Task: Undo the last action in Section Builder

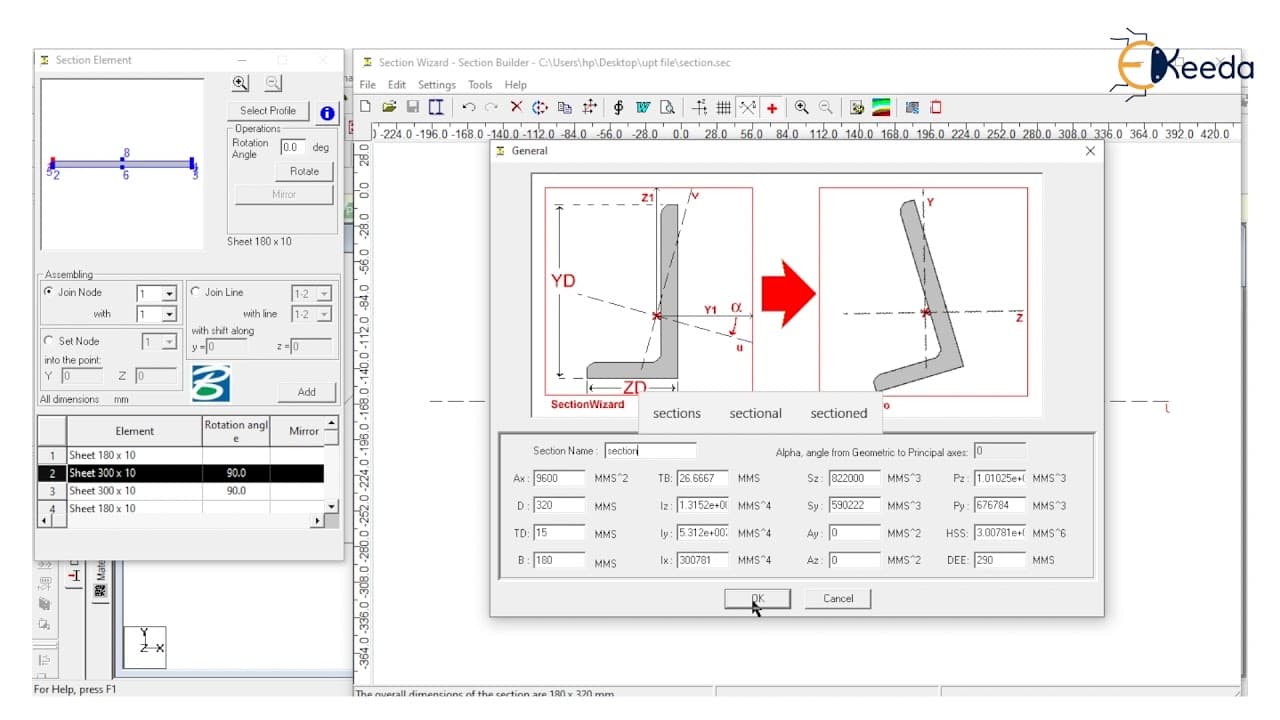Action: point(468,107)
